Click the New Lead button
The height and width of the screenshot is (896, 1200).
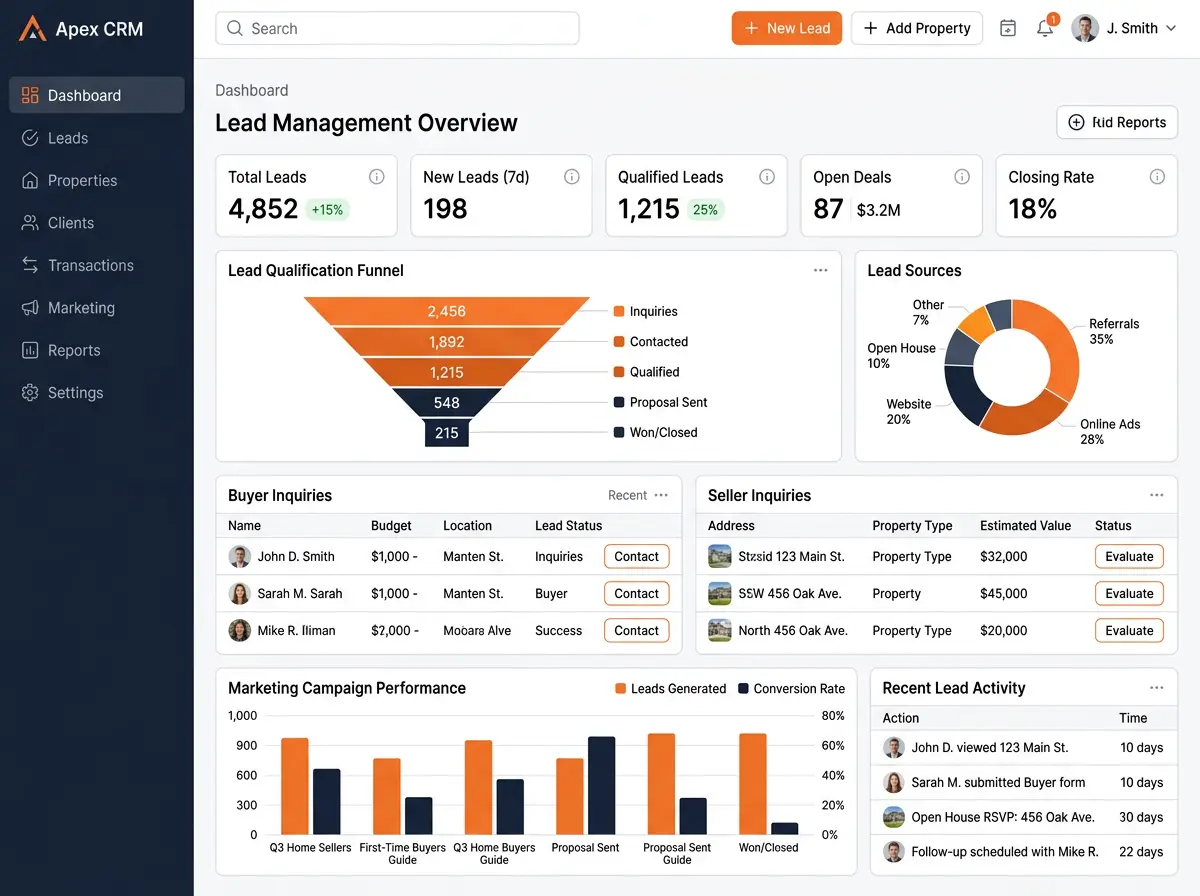(787, 28)
